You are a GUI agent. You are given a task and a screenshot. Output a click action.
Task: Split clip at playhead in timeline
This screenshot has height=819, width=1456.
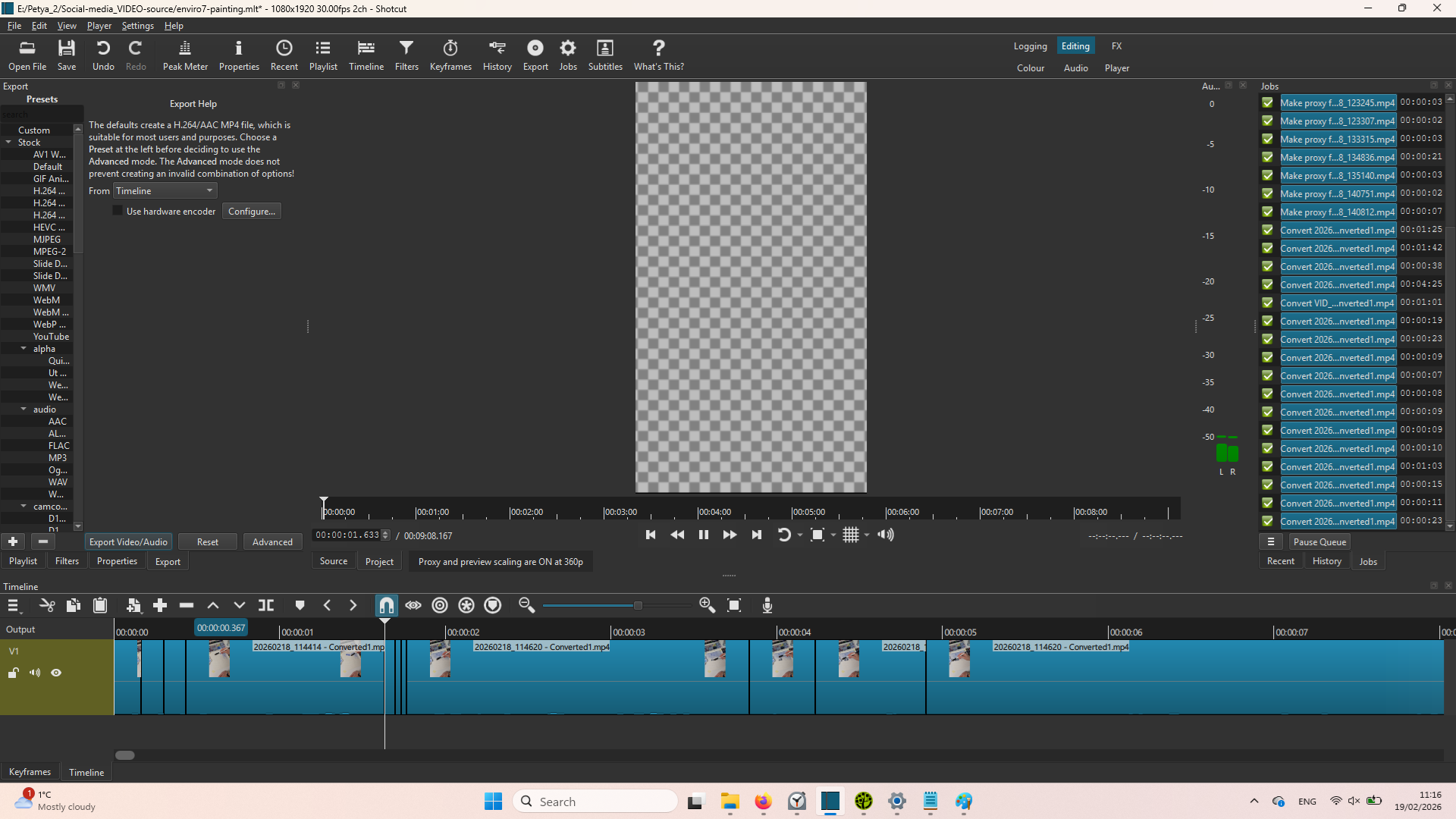click(266, 605)
